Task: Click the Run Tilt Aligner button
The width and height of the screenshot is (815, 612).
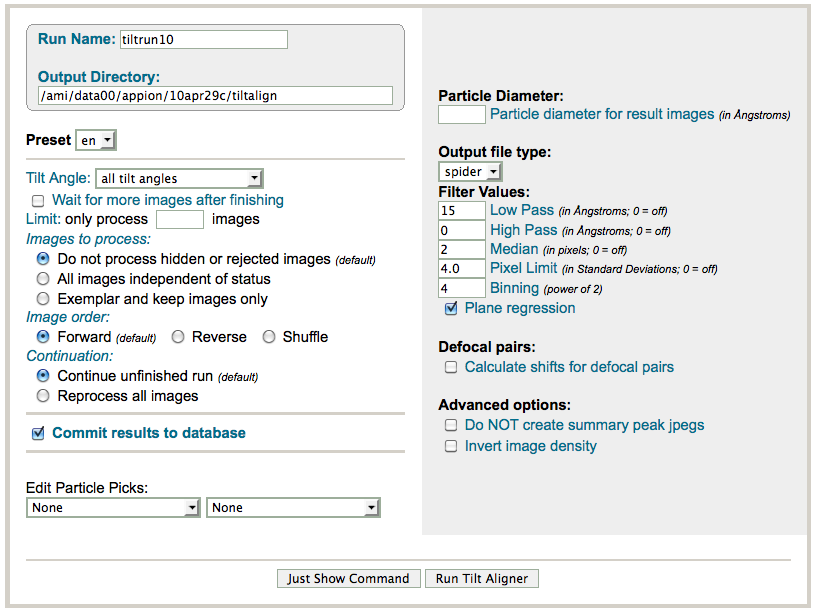Action: click(482, 578)
